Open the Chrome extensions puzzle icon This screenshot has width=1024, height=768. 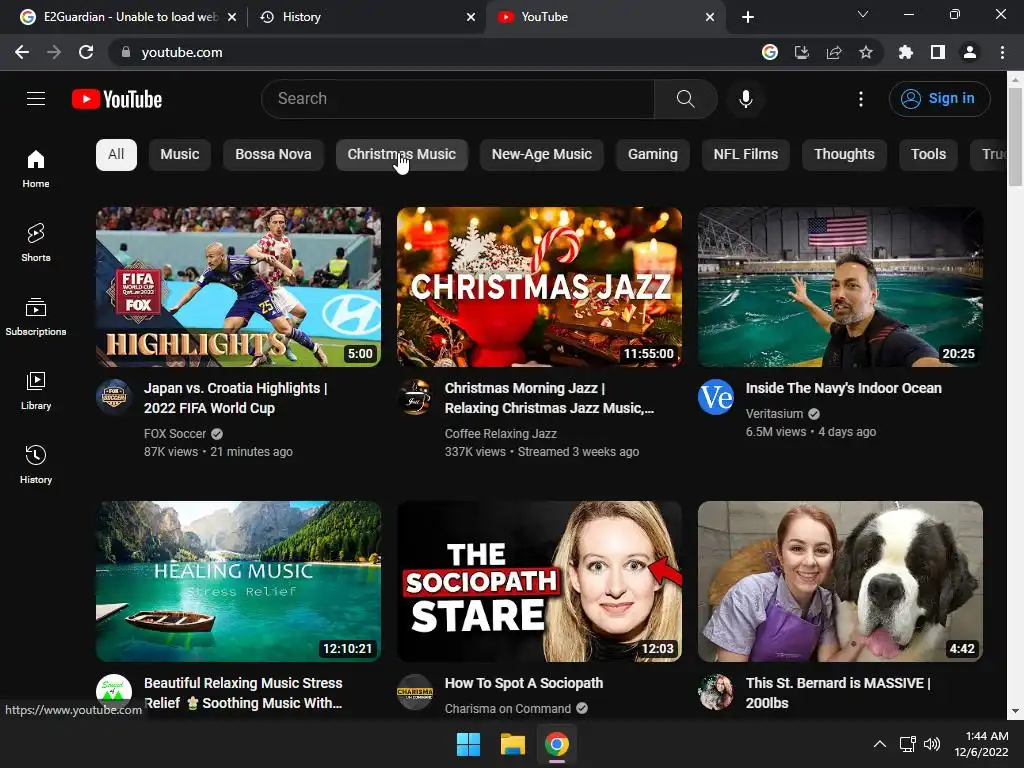coord(906,52)
